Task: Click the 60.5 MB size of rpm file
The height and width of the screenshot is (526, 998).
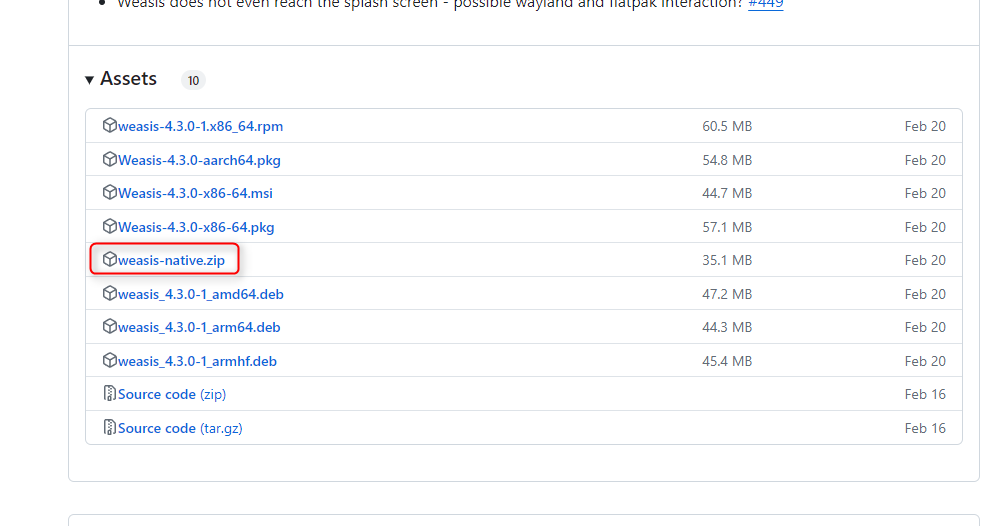Action: tap(727, 126)
